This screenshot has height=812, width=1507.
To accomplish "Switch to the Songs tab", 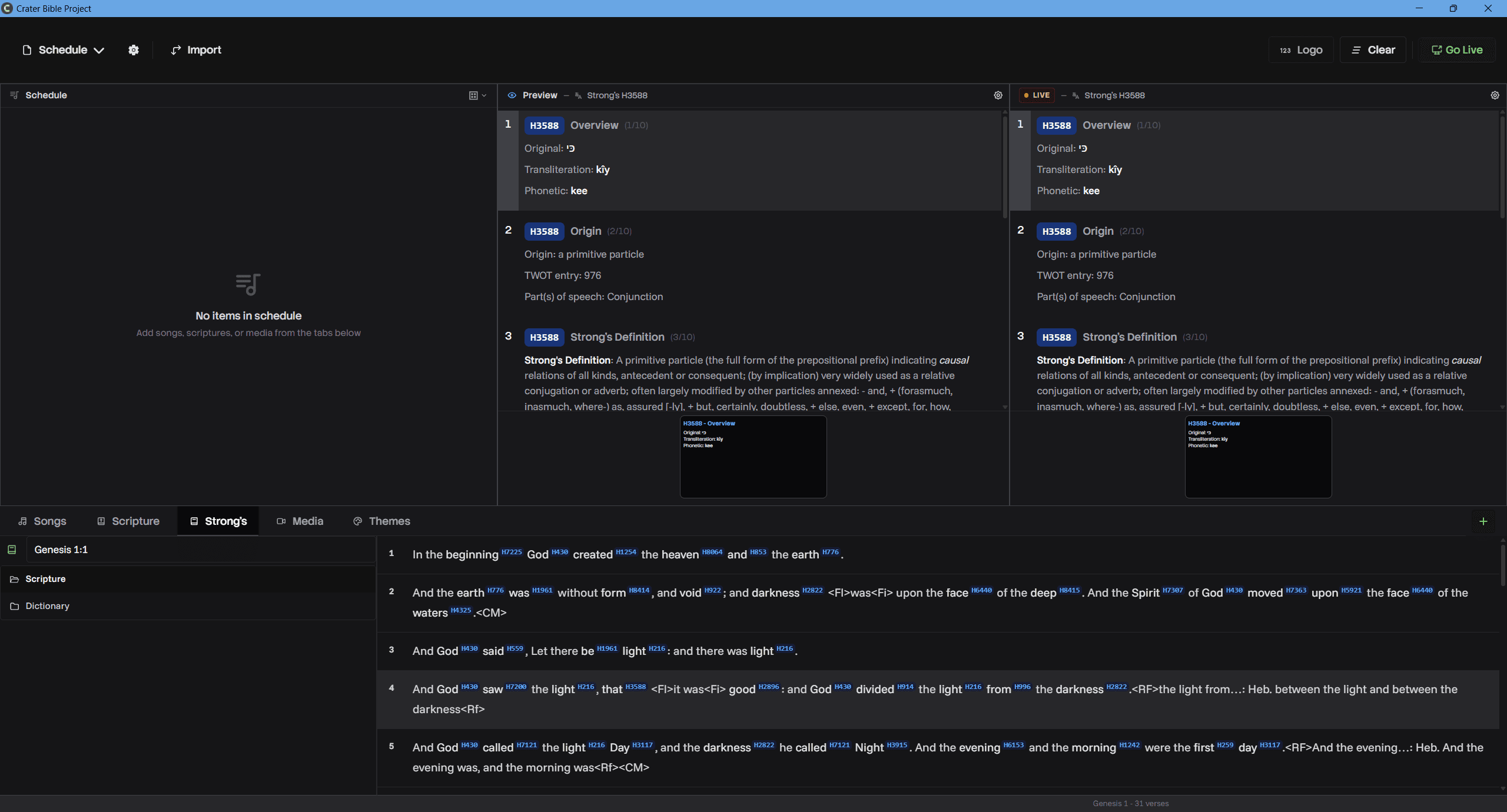I will pos(42,521).
